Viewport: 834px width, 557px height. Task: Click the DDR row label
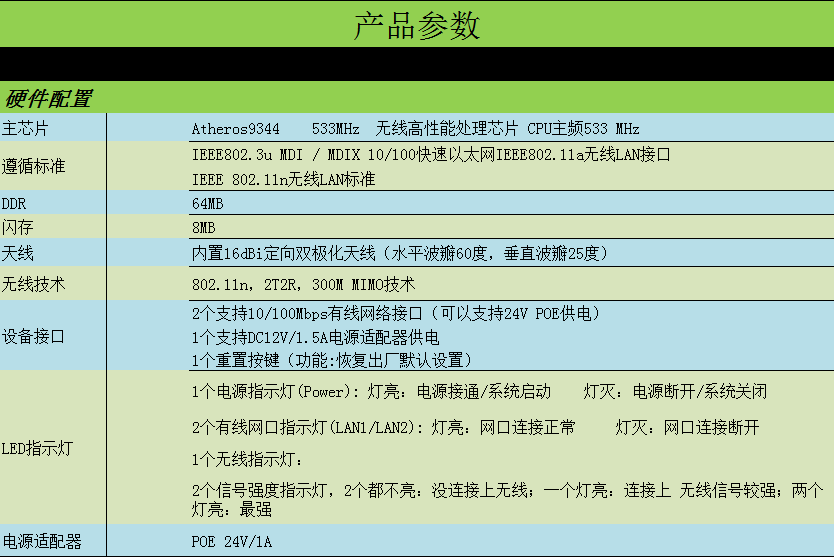pyautogui.click(x=14, y=204)
